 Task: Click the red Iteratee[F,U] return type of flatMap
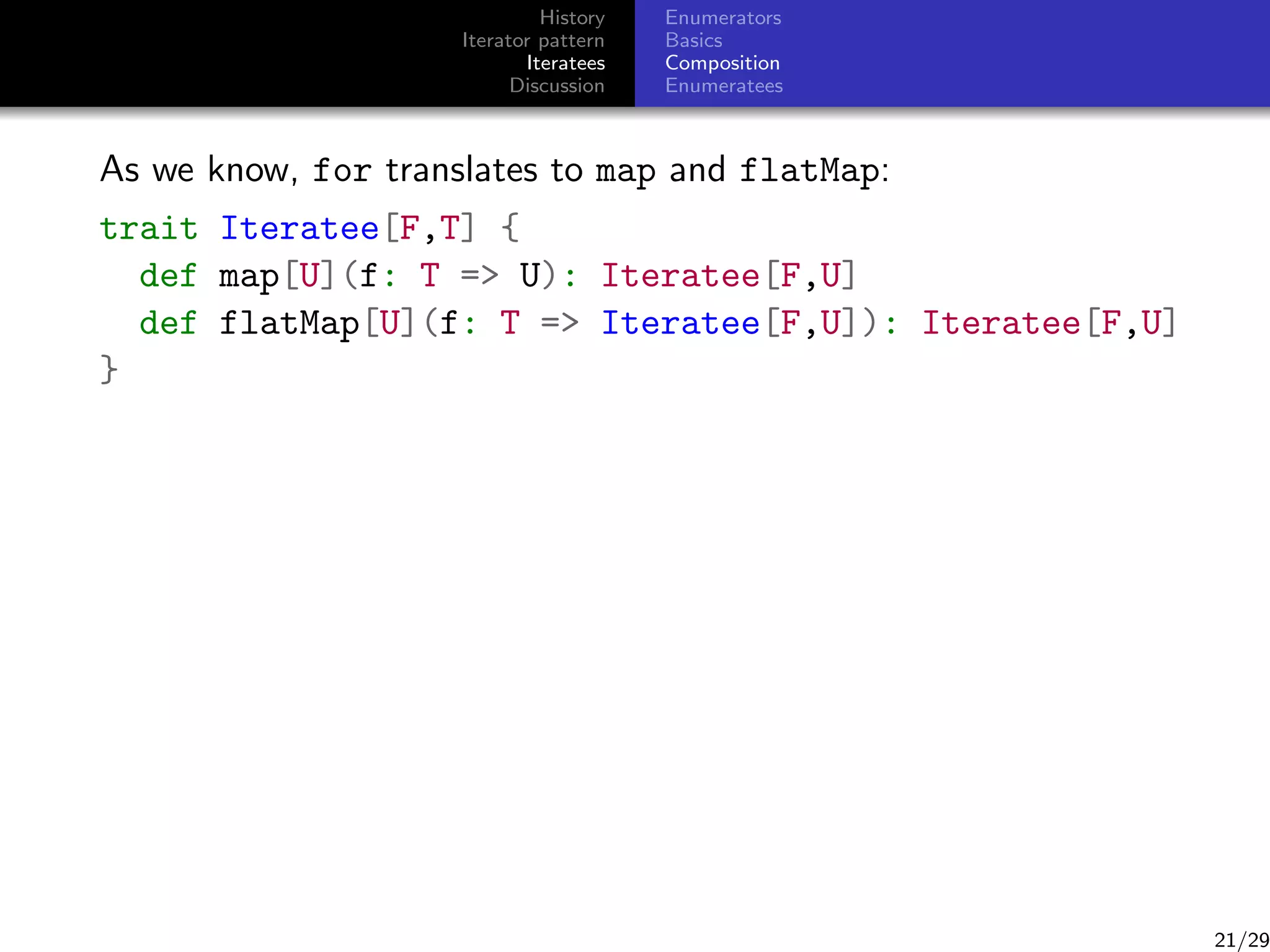tap(1049, 323)
